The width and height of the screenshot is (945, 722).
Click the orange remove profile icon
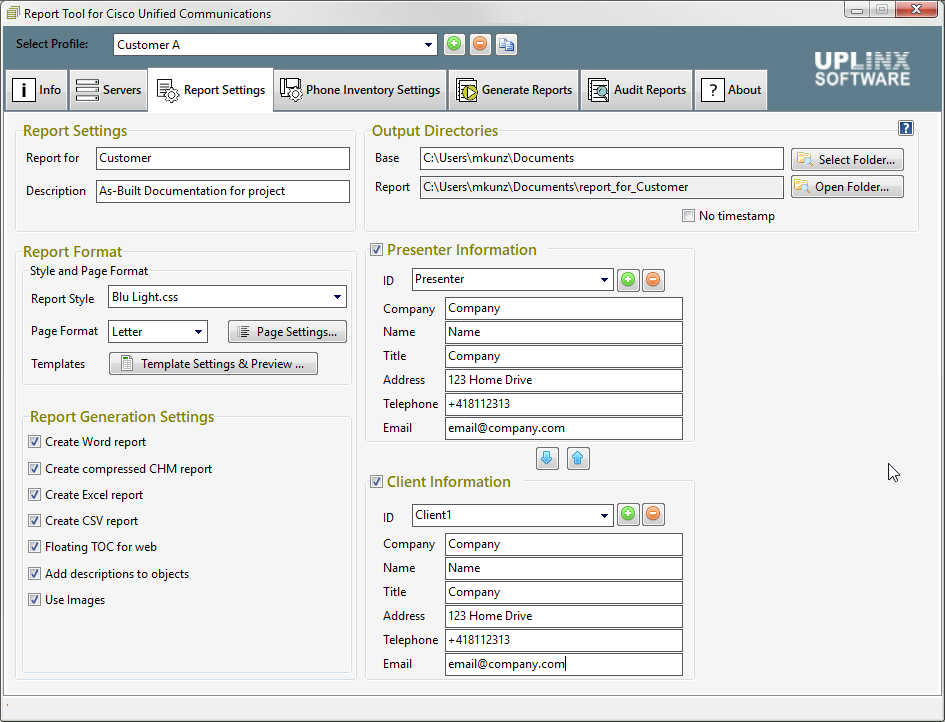point(480,45)
